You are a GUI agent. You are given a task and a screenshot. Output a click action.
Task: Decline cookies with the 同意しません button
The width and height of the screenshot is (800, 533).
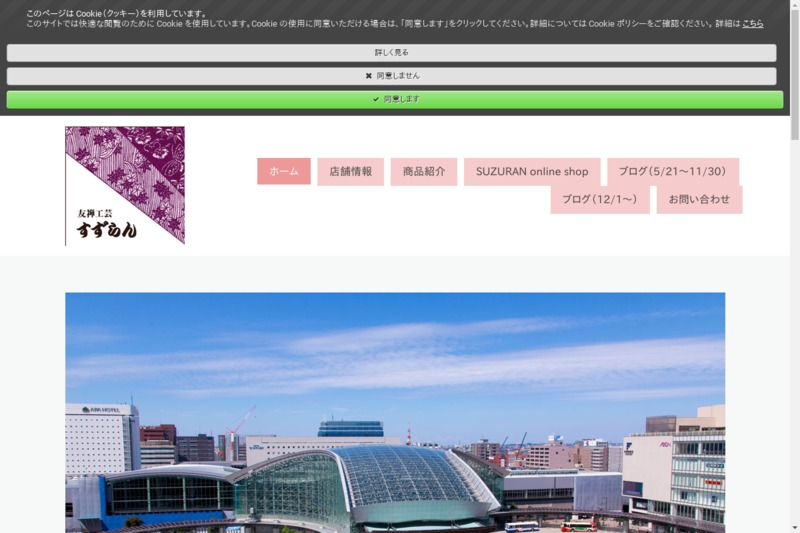tap(391, 76)
